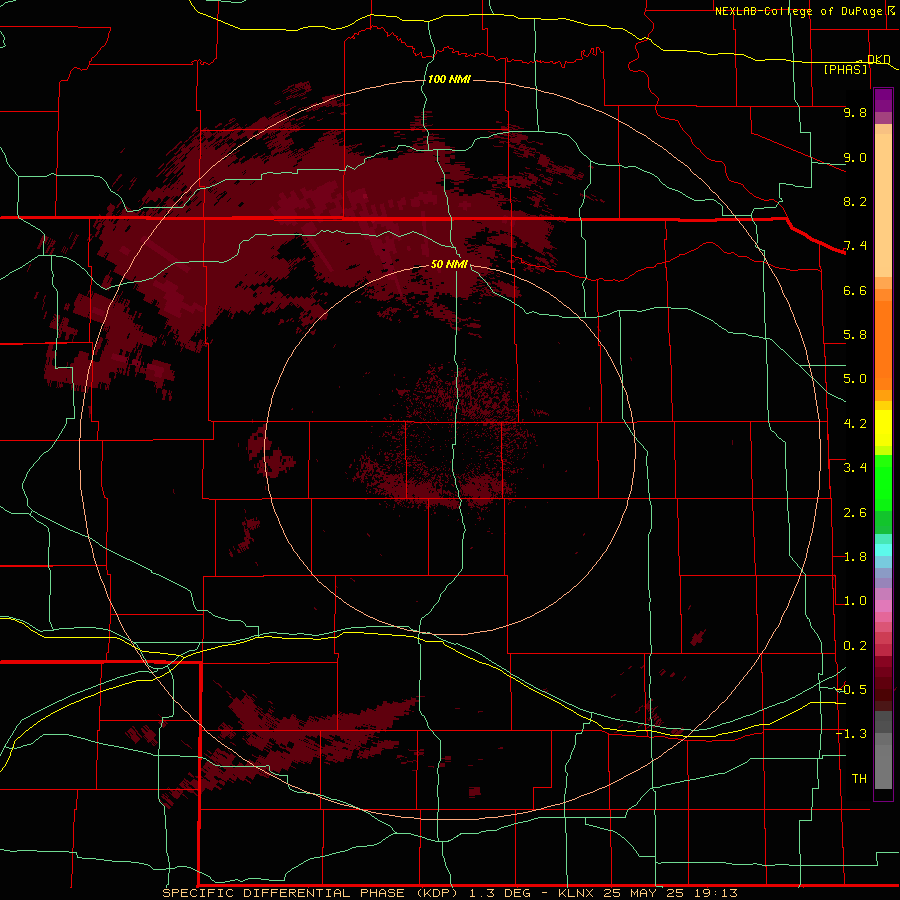The width and height of the screenshot is (900, 900).
Task: Click the yellow segment of KDP color bar
Action: [x=883, y=428]
